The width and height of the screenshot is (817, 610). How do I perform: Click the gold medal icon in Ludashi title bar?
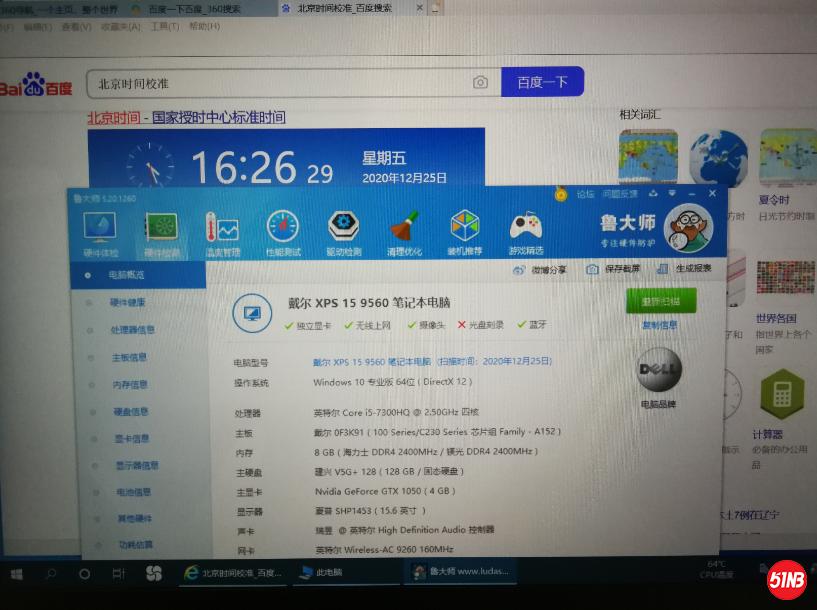pyautogui.click(x=561, y=194)
